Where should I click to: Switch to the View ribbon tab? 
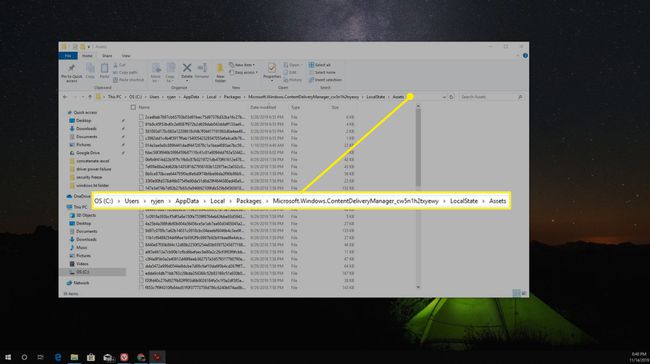126,56
